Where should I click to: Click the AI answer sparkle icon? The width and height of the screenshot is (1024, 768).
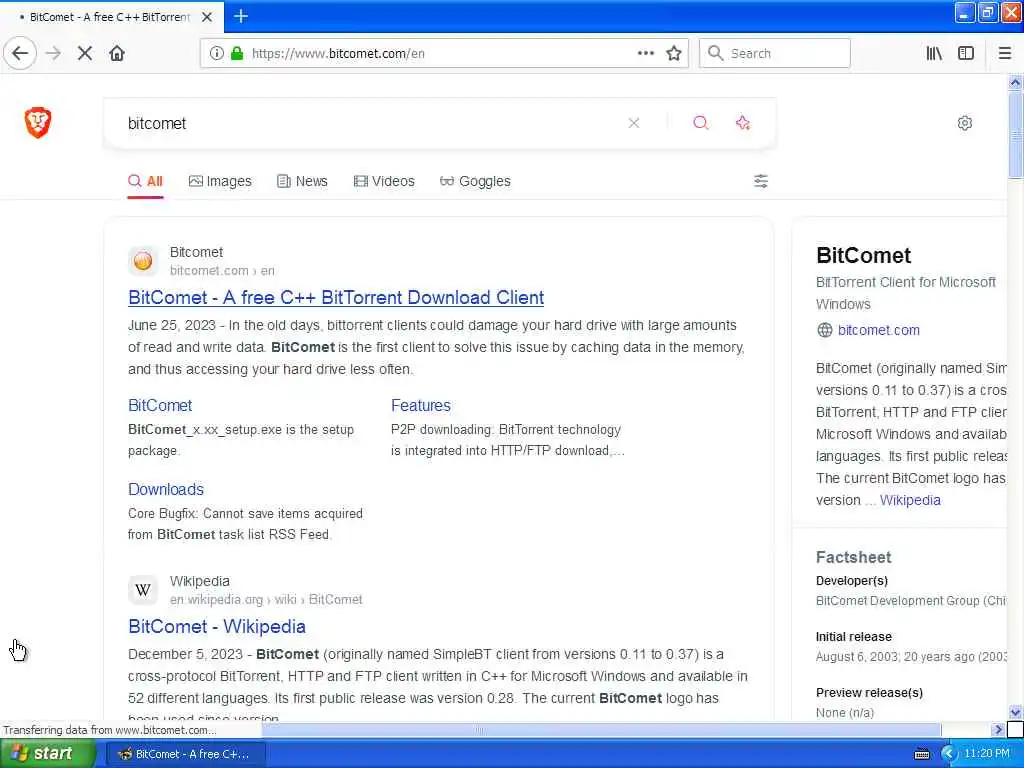coord(743,123)
